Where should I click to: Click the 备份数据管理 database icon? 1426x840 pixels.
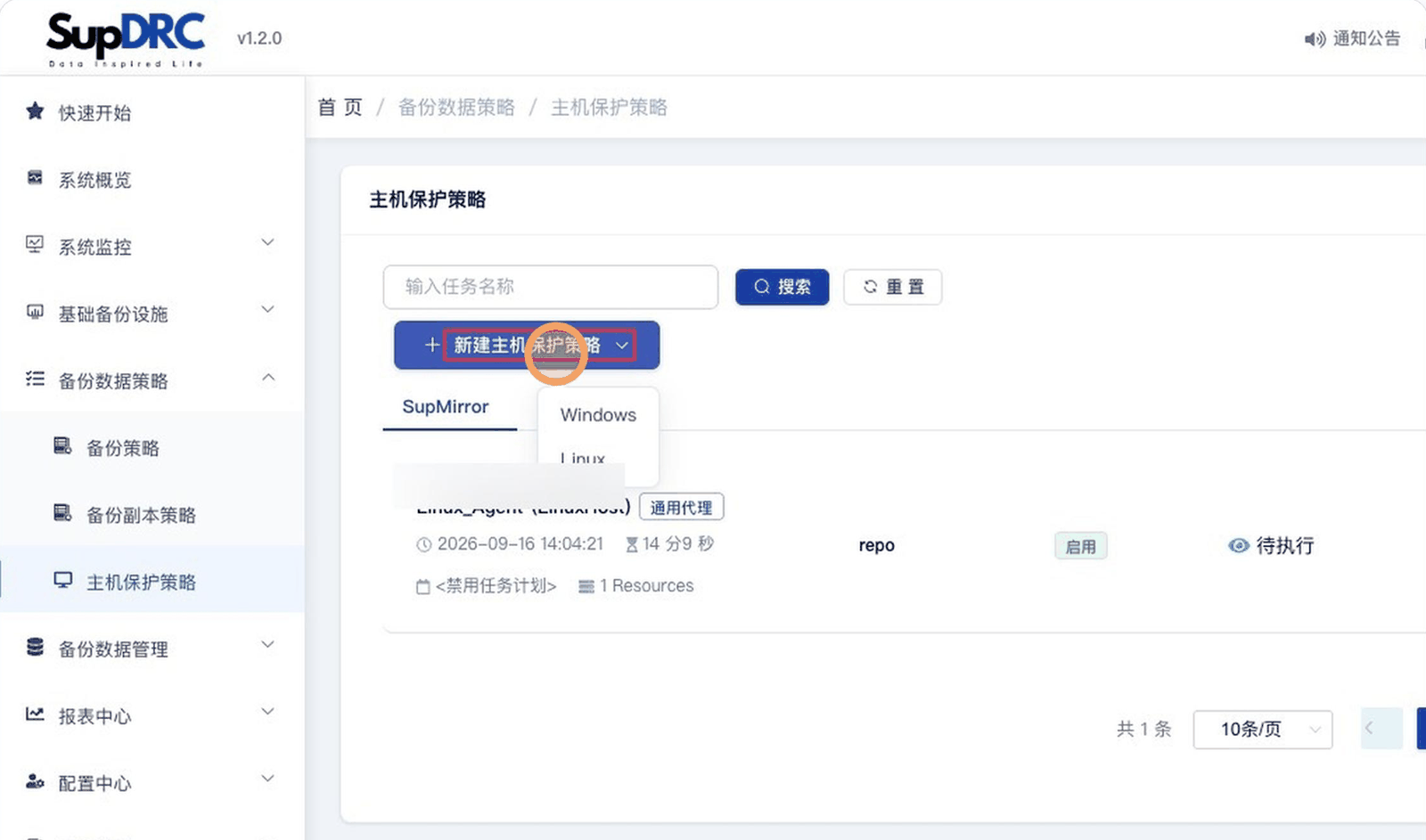[x=35, y=648]
